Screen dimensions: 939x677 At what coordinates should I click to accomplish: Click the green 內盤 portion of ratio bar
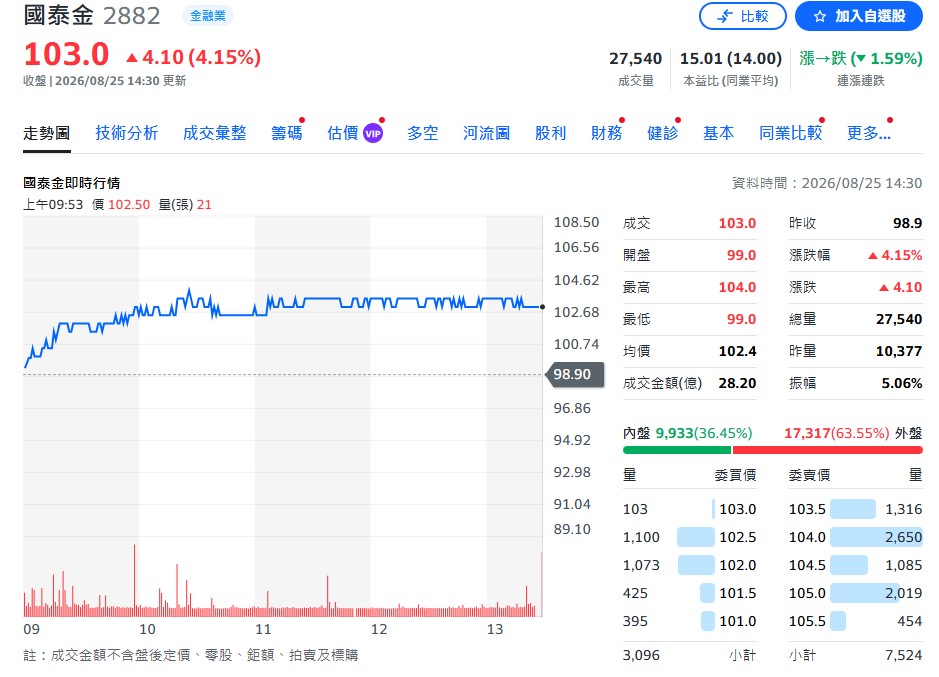coord(677,450)
